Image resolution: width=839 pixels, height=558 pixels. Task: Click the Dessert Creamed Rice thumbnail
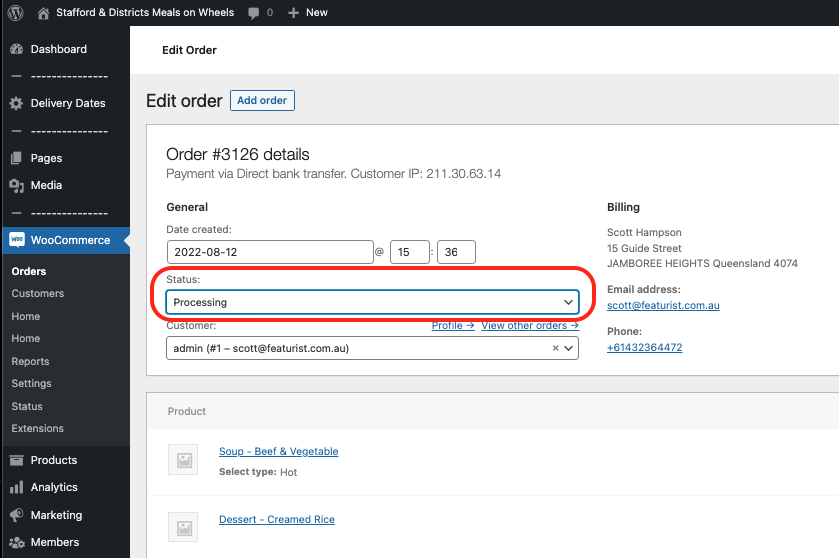tap(183, 527)
